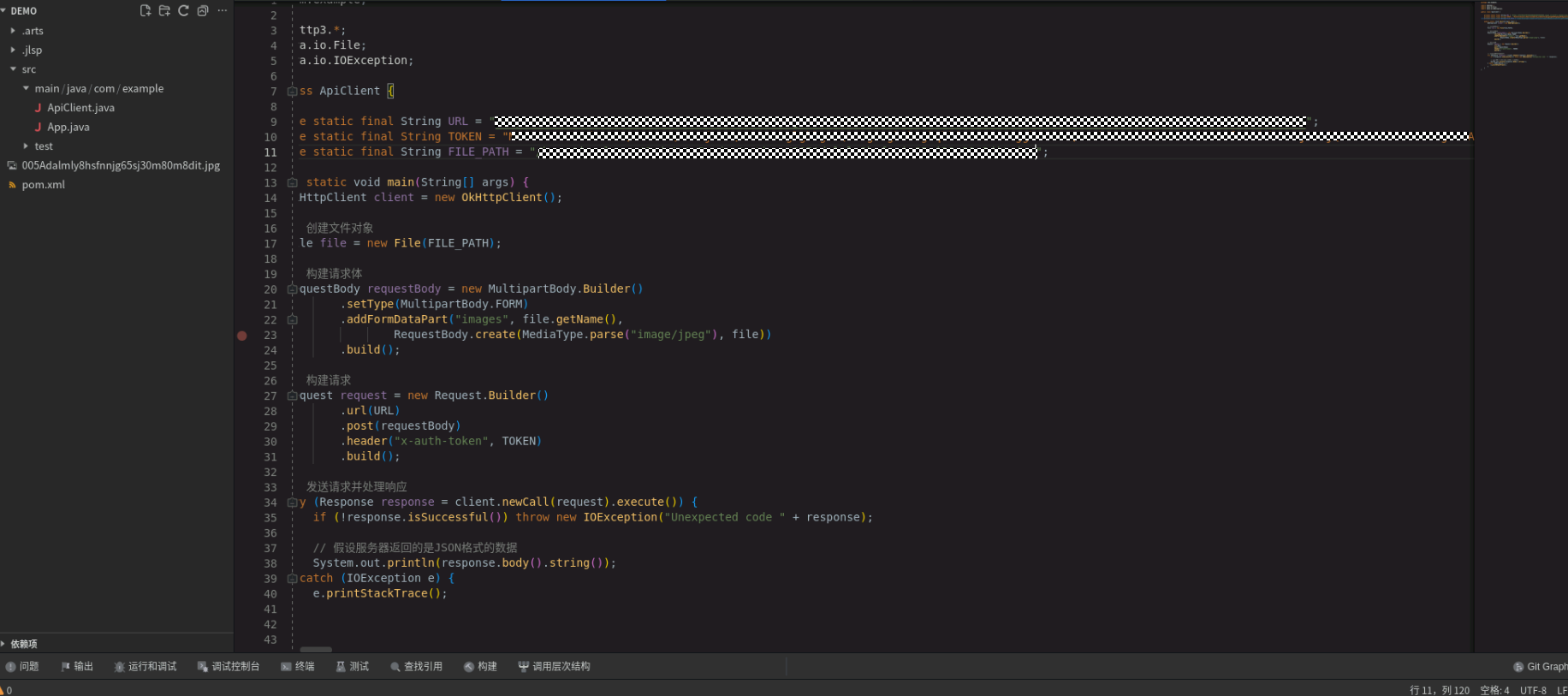Click the warnings count in status bar
The height and width of the screenshot is (696, 1568).
pos(6,690)
